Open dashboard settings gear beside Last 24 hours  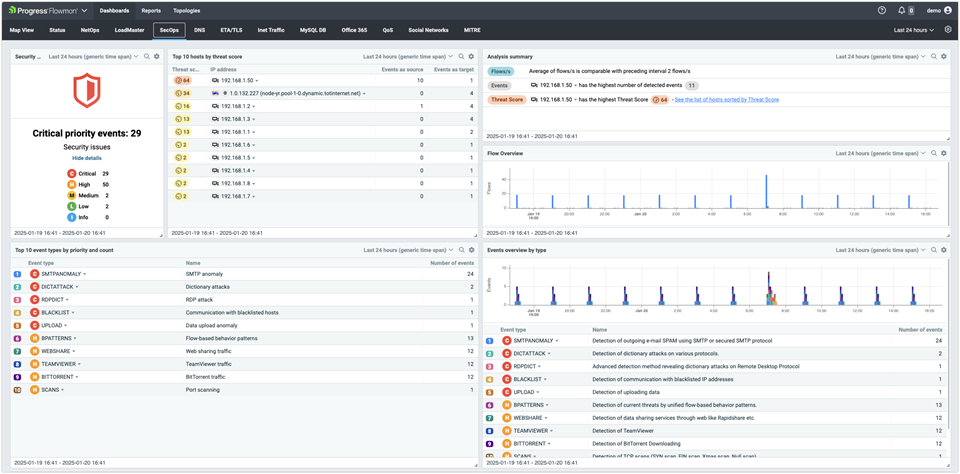point(948,30)
